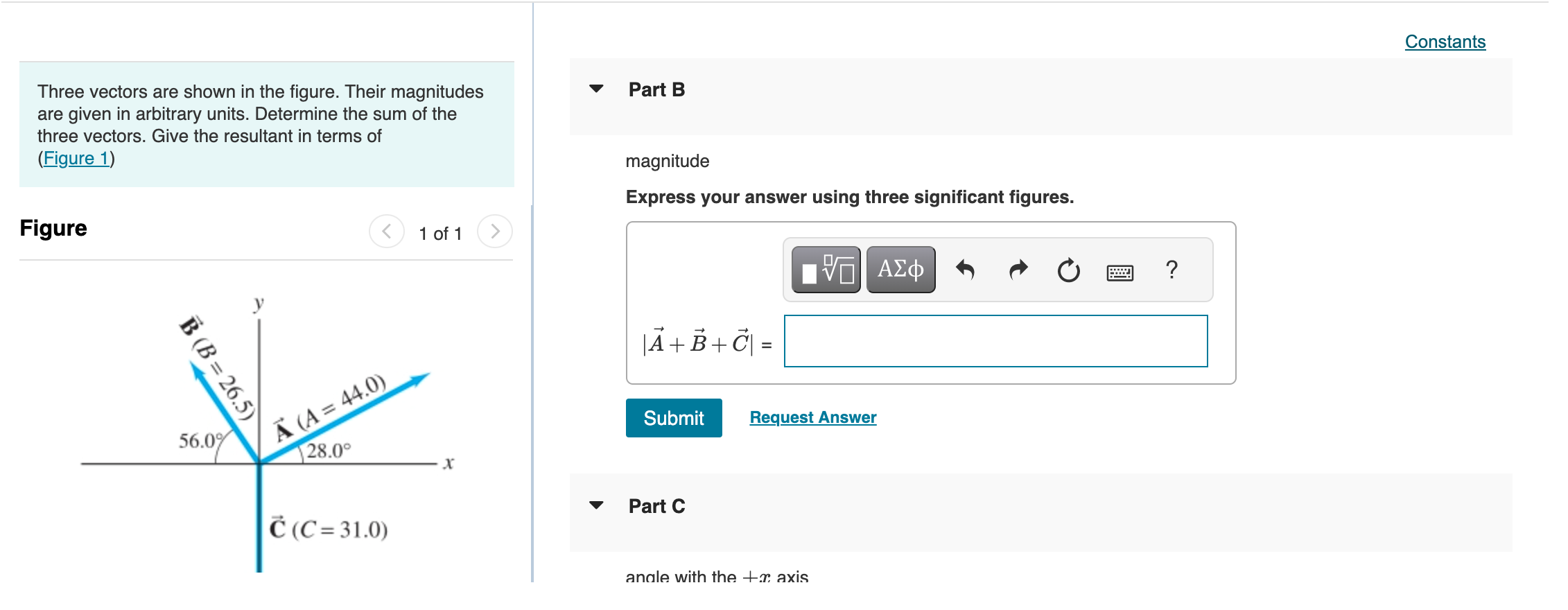Open the on-screen keyboard shortcuts icon

click(x=1120, y=272)
